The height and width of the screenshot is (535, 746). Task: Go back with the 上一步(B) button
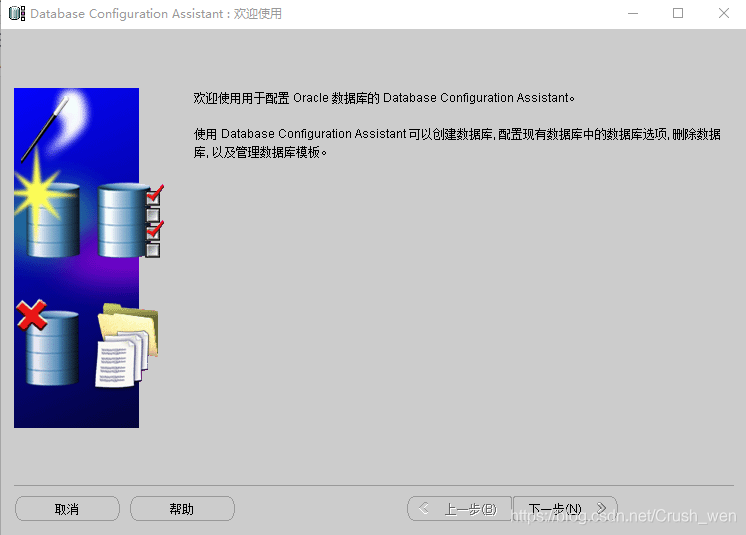point(460,509)
